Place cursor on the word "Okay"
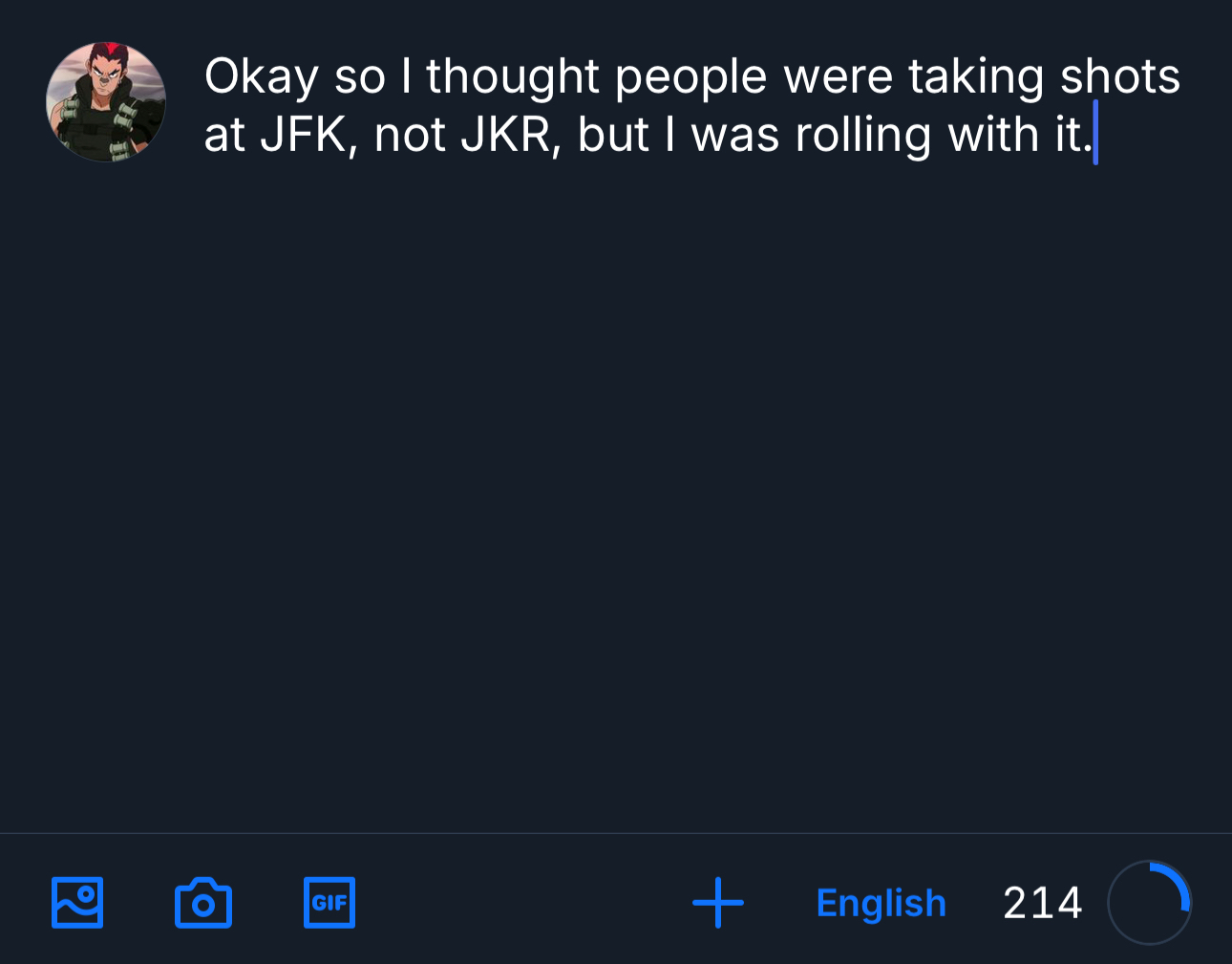The width and height of the screenshot is (1232, 964). 261,77
